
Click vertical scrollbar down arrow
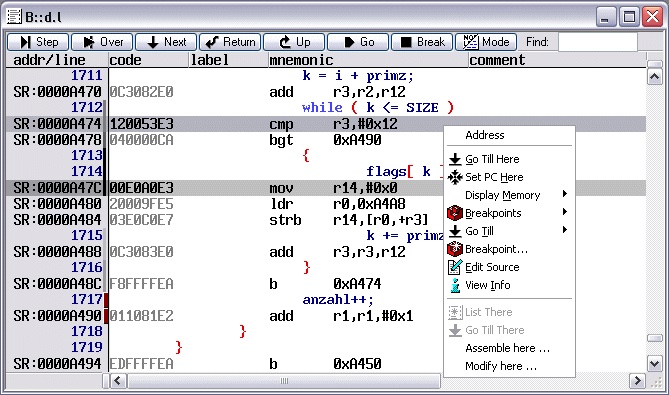654,364
